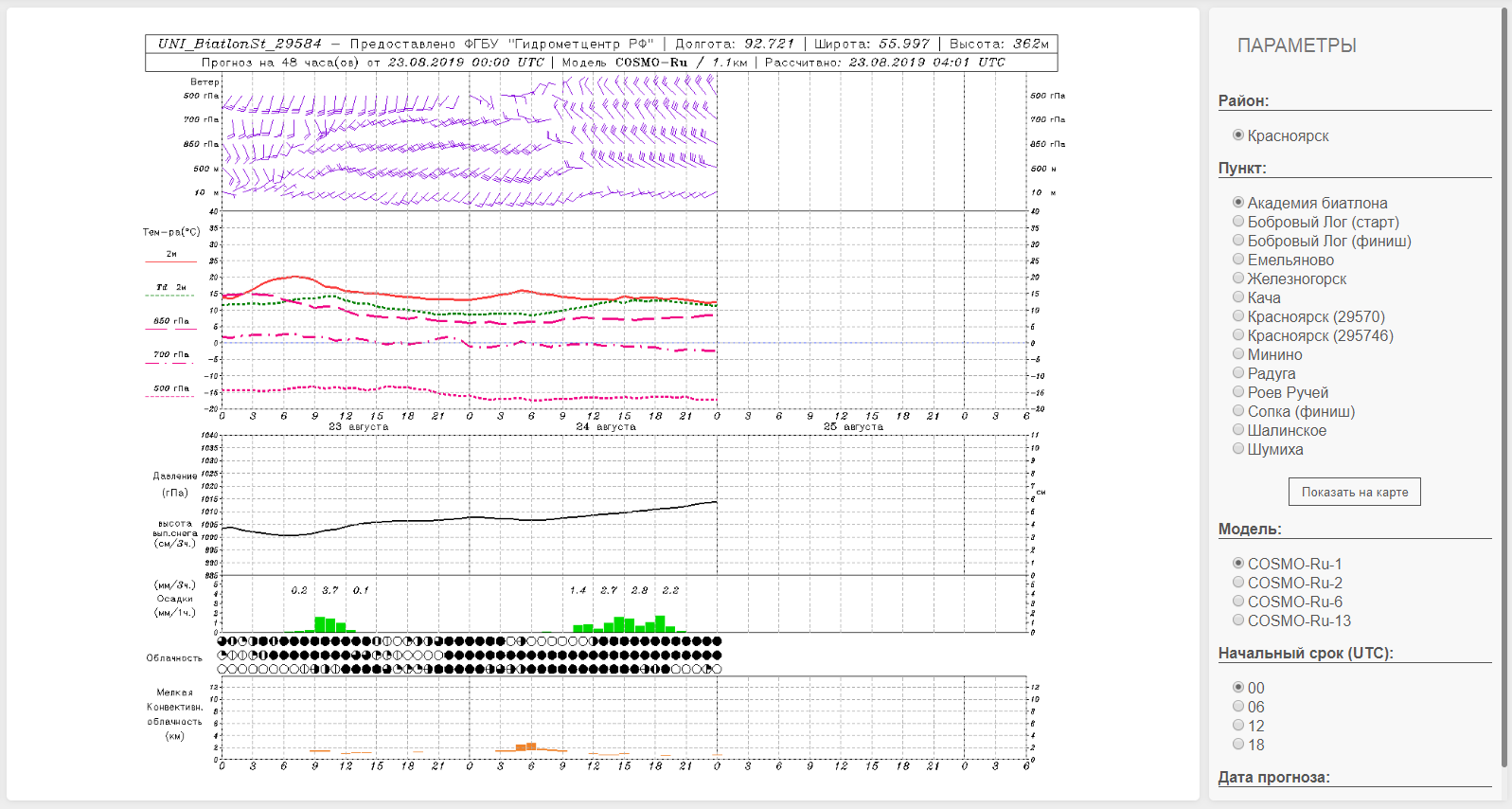1512x809 pixels.
Task: Click the 24 августа date label
Action: (x=606, y=427)
